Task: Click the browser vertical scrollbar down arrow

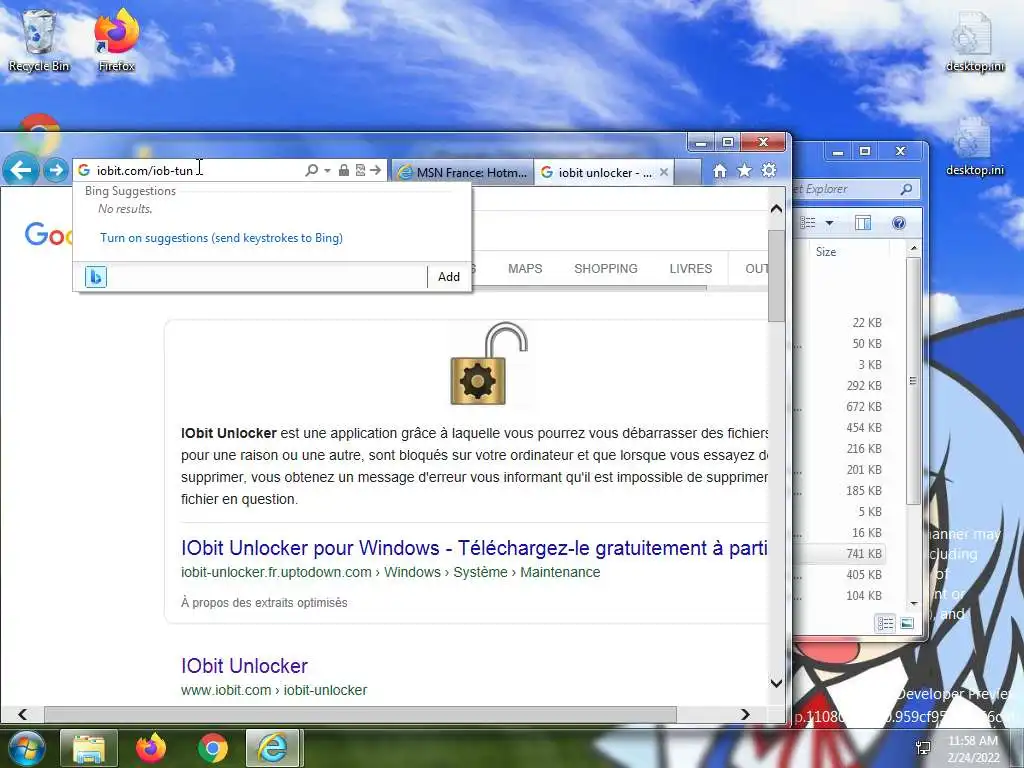Action: pos(776,684)
